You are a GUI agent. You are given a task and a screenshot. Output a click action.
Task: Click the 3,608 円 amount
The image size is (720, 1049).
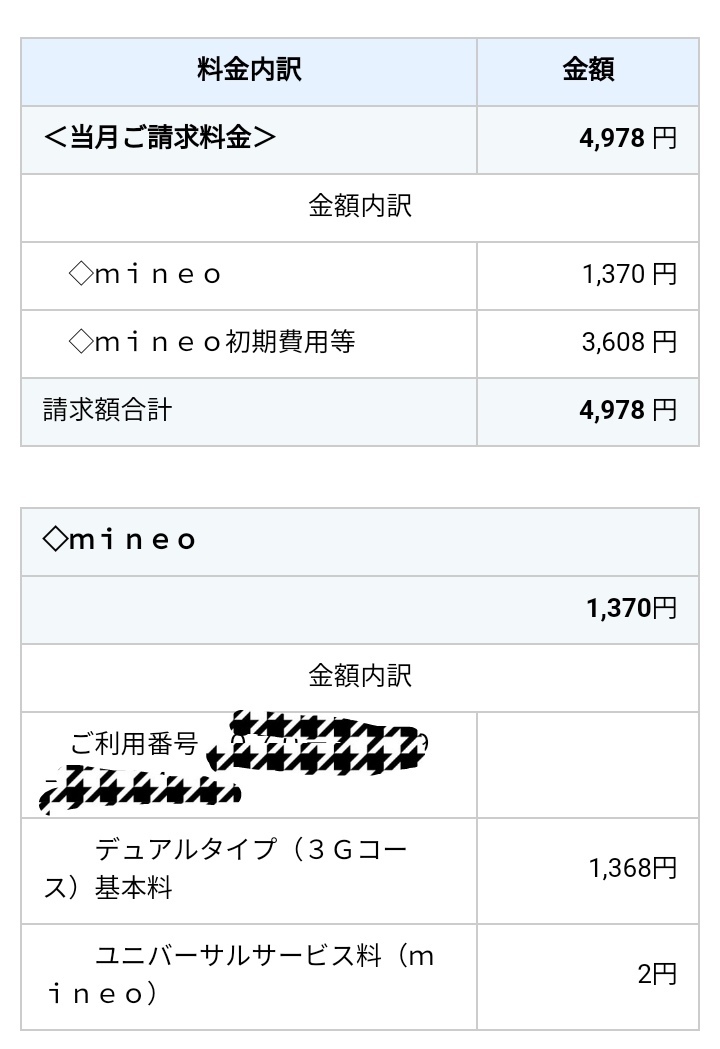click(x=629, y=342)
